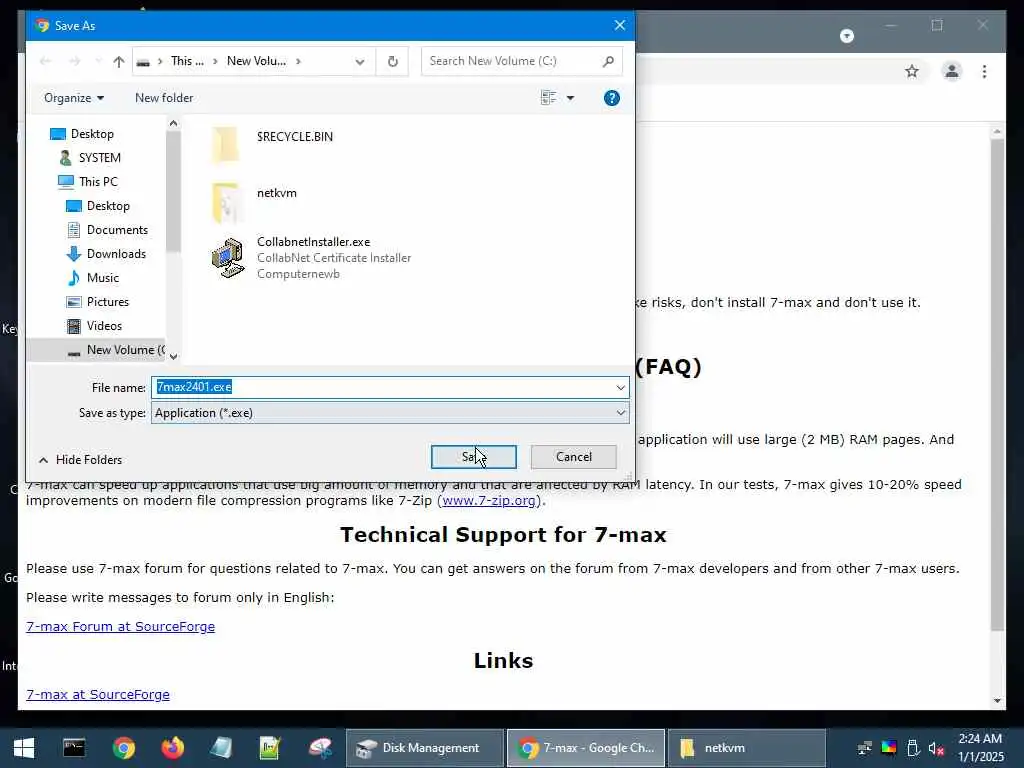
Task: Open Chrome profile avatar icon
Action: coord(952,71)
